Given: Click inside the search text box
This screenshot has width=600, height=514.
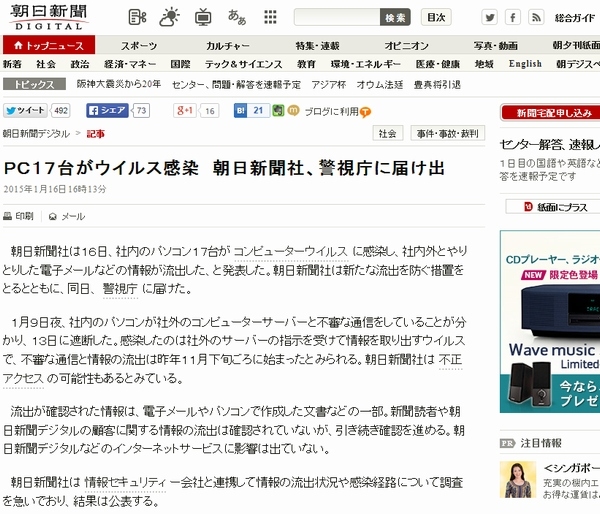Looking at the screenshot, I should pyautogui.click(x=337, y=17).
